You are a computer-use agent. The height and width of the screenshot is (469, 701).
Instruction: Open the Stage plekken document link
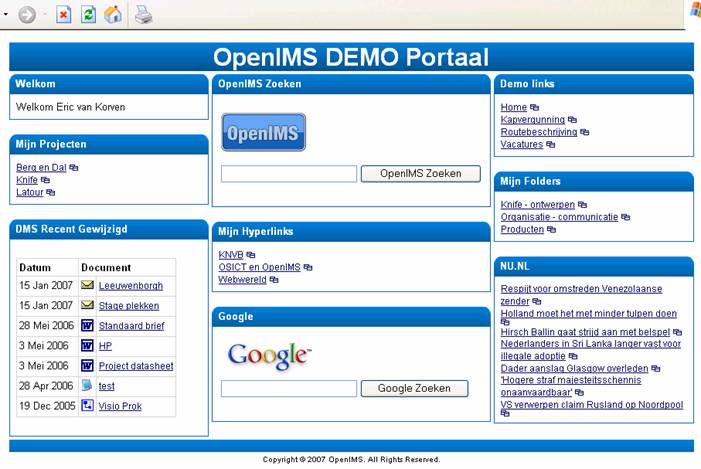tap(129, 306)
